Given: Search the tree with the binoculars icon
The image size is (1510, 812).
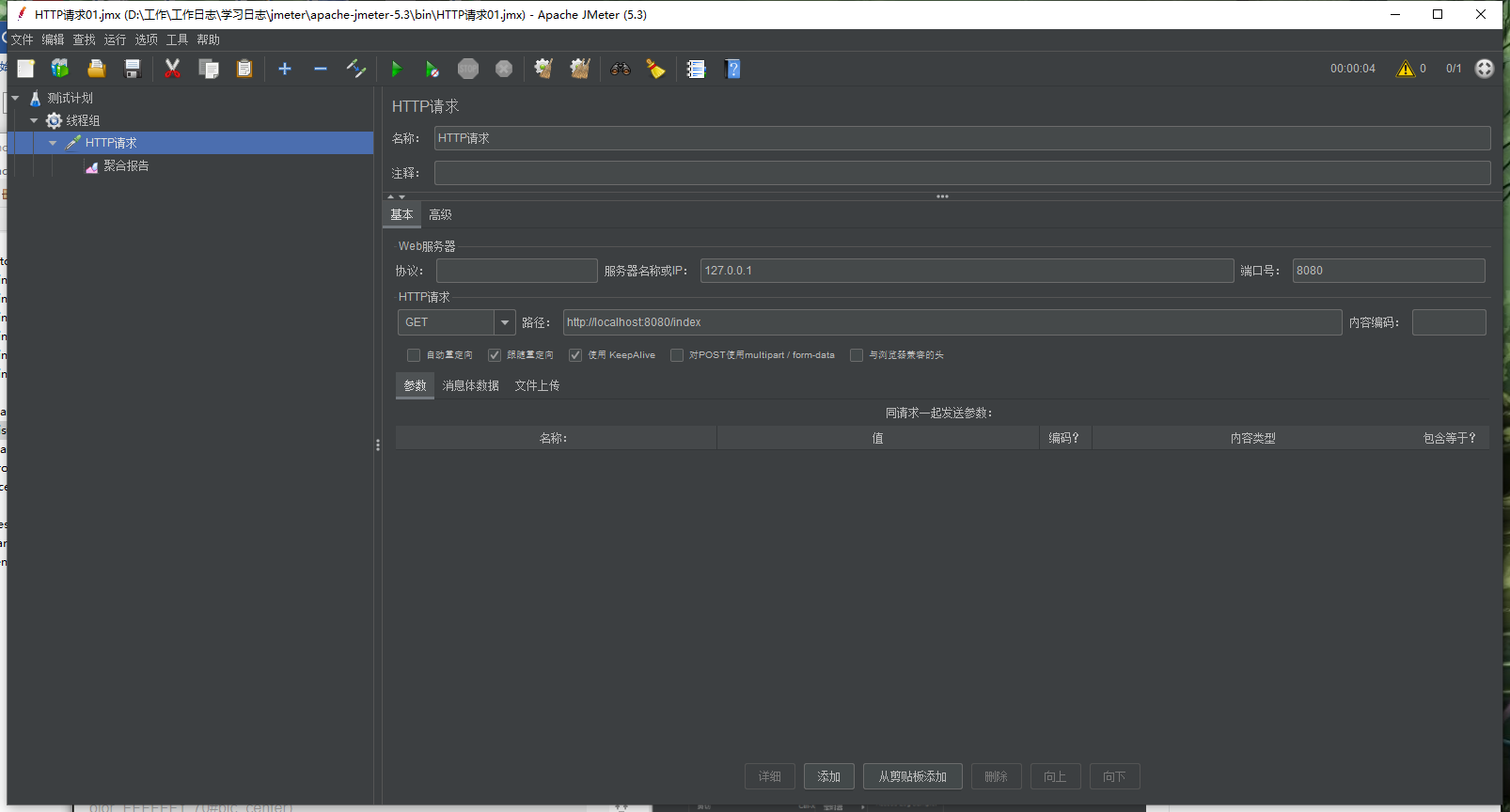Looking at the screenshot, I should [620, 69].
